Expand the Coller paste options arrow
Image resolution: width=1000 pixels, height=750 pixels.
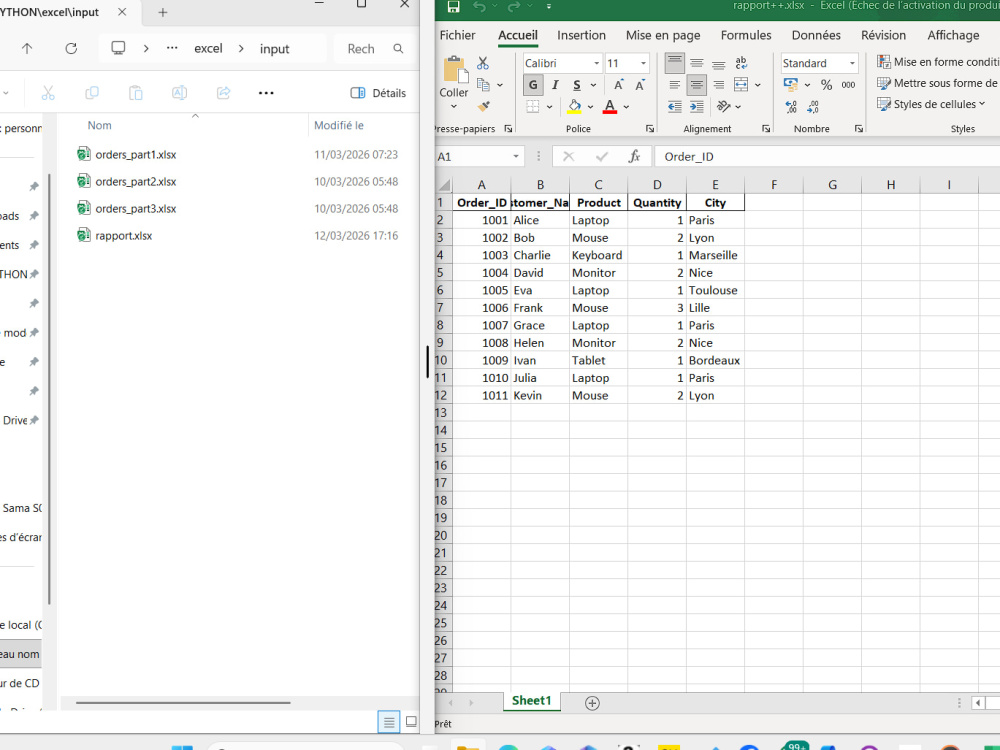click(454, 107)
